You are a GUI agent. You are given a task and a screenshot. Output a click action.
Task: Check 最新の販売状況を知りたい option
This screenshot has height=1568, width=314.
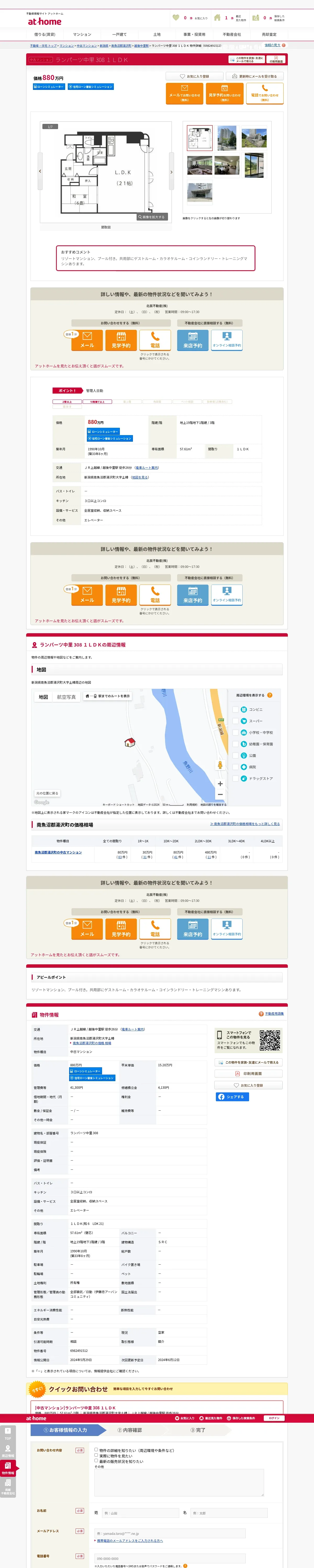96,1461
